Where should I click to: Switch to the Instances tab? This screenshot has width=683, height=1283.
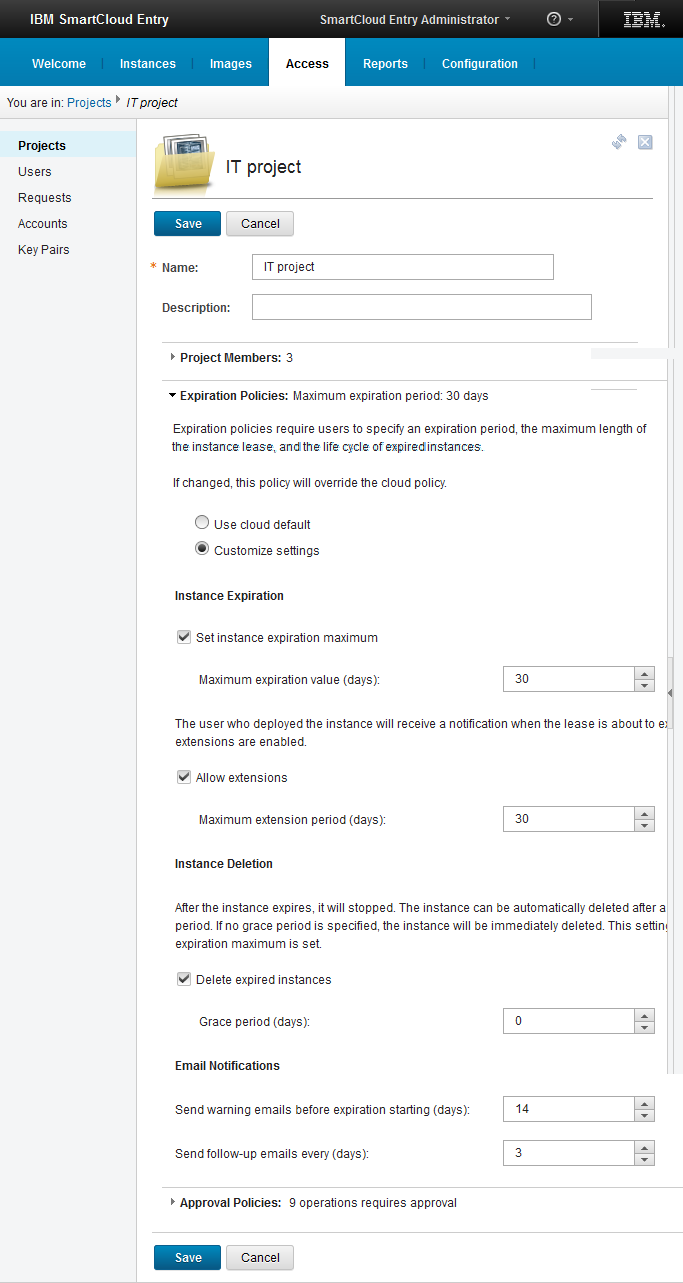(x=147, y=64)
